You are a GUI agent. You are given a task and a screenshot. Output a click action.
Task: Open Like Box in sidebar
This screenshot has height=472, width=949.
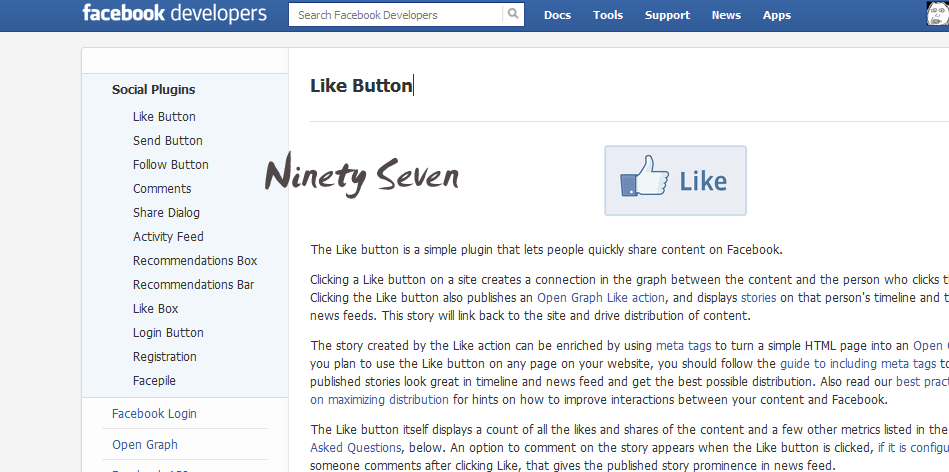tap(156, 309)
